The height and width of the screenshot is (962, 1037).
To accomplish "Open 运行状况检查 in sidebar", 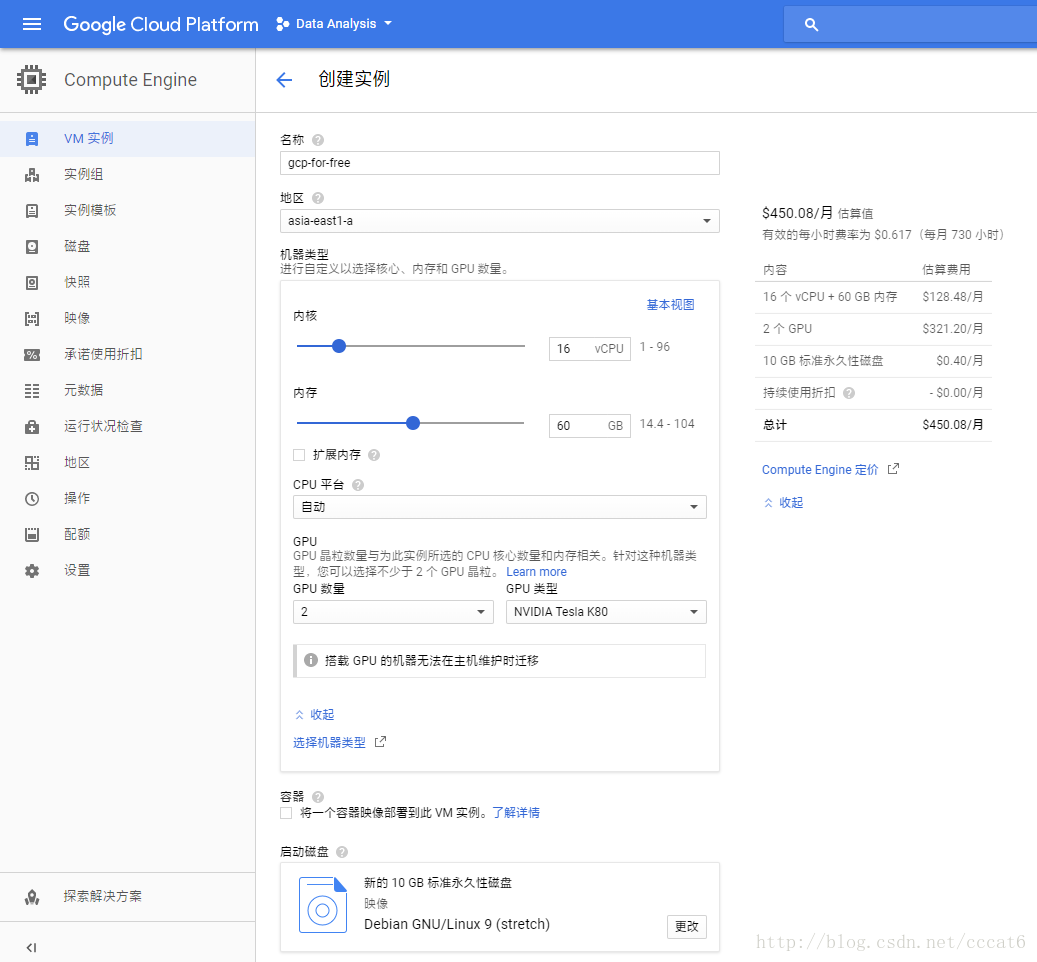I will pos(127,427).
